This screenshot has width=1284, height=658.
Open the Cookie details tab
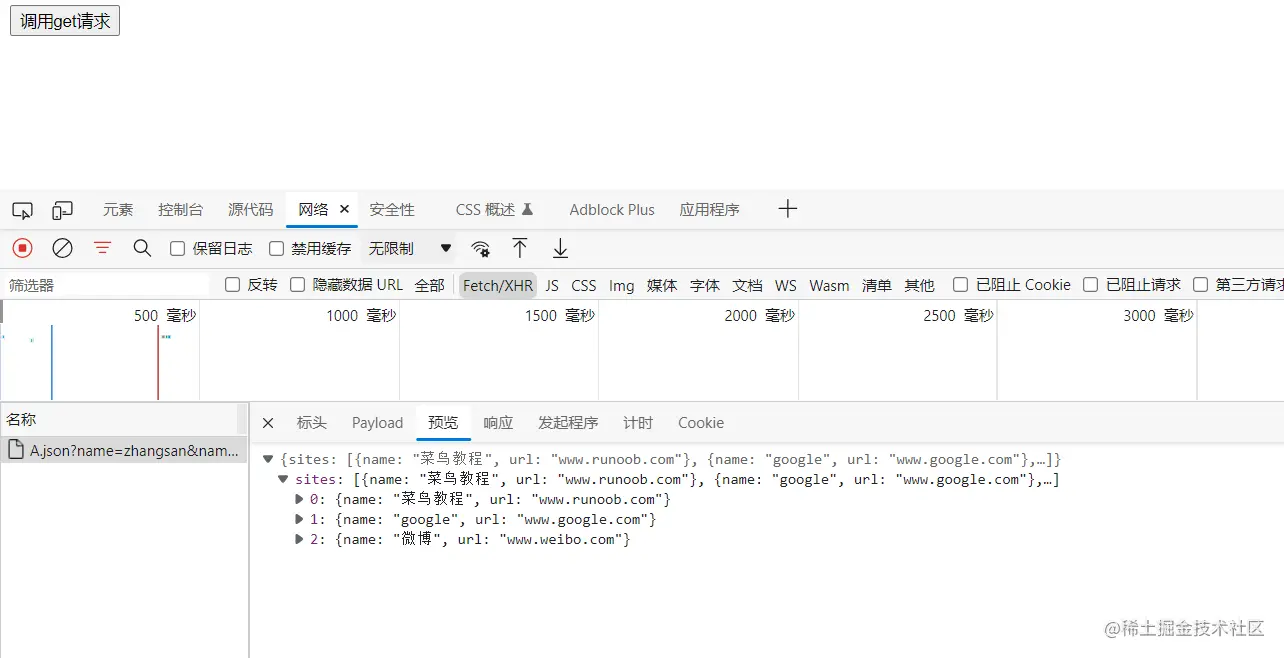click(x=701, y=423)
